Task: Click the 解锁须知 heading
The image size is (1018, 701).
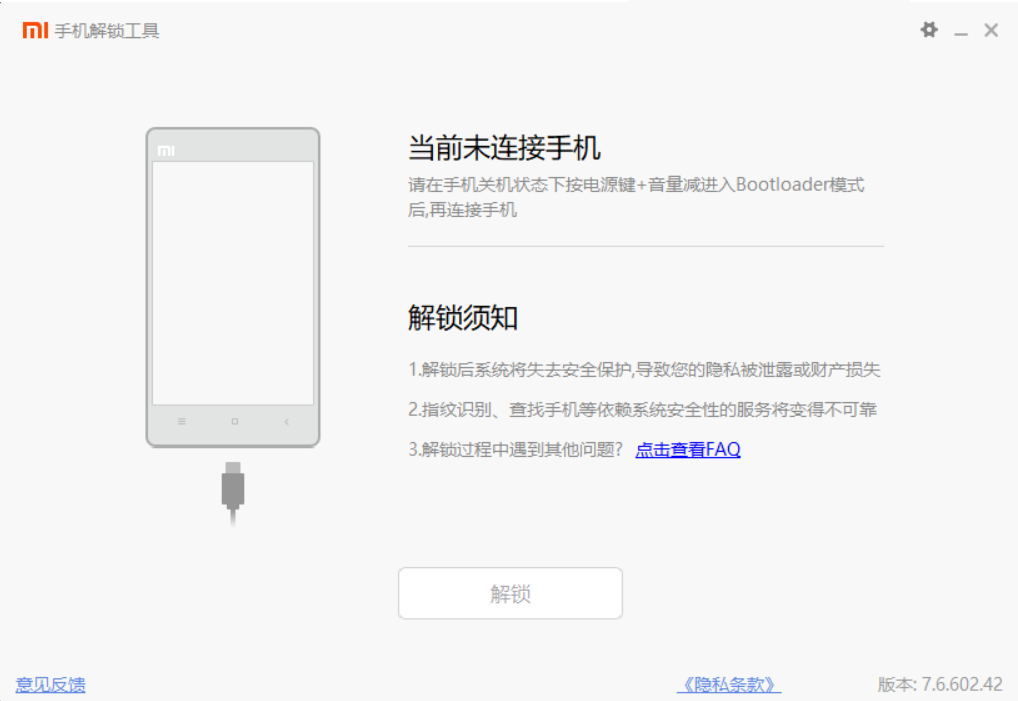Action: point(463,318)
